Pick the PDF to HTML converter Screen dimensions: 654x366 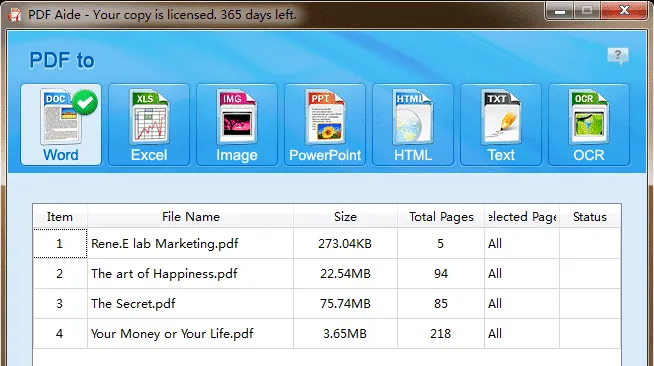[413, 125]
